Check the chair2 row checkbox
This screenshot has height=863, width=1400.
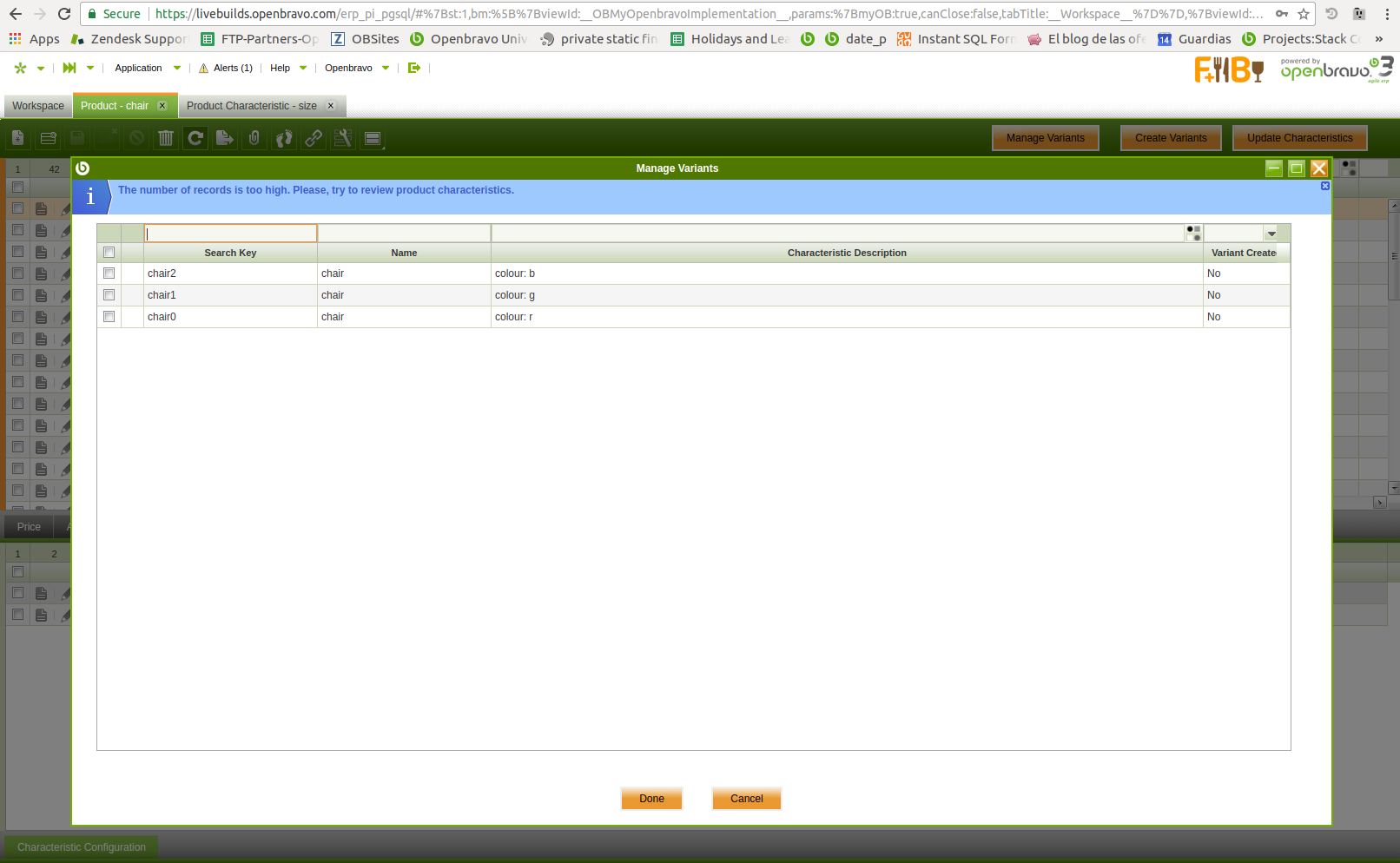(x=109, y=273)
